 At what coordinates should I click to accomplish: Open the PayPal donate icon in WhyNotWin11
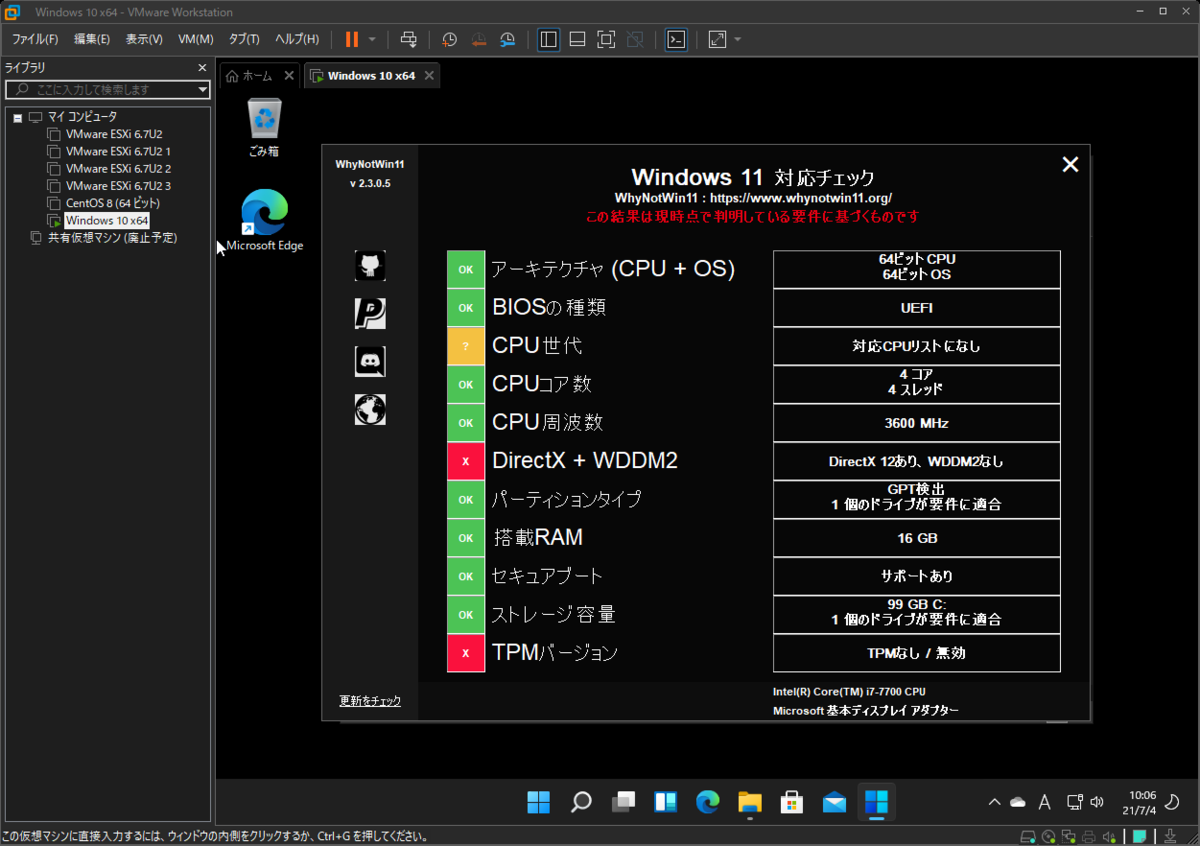click(x=370, y=313)
